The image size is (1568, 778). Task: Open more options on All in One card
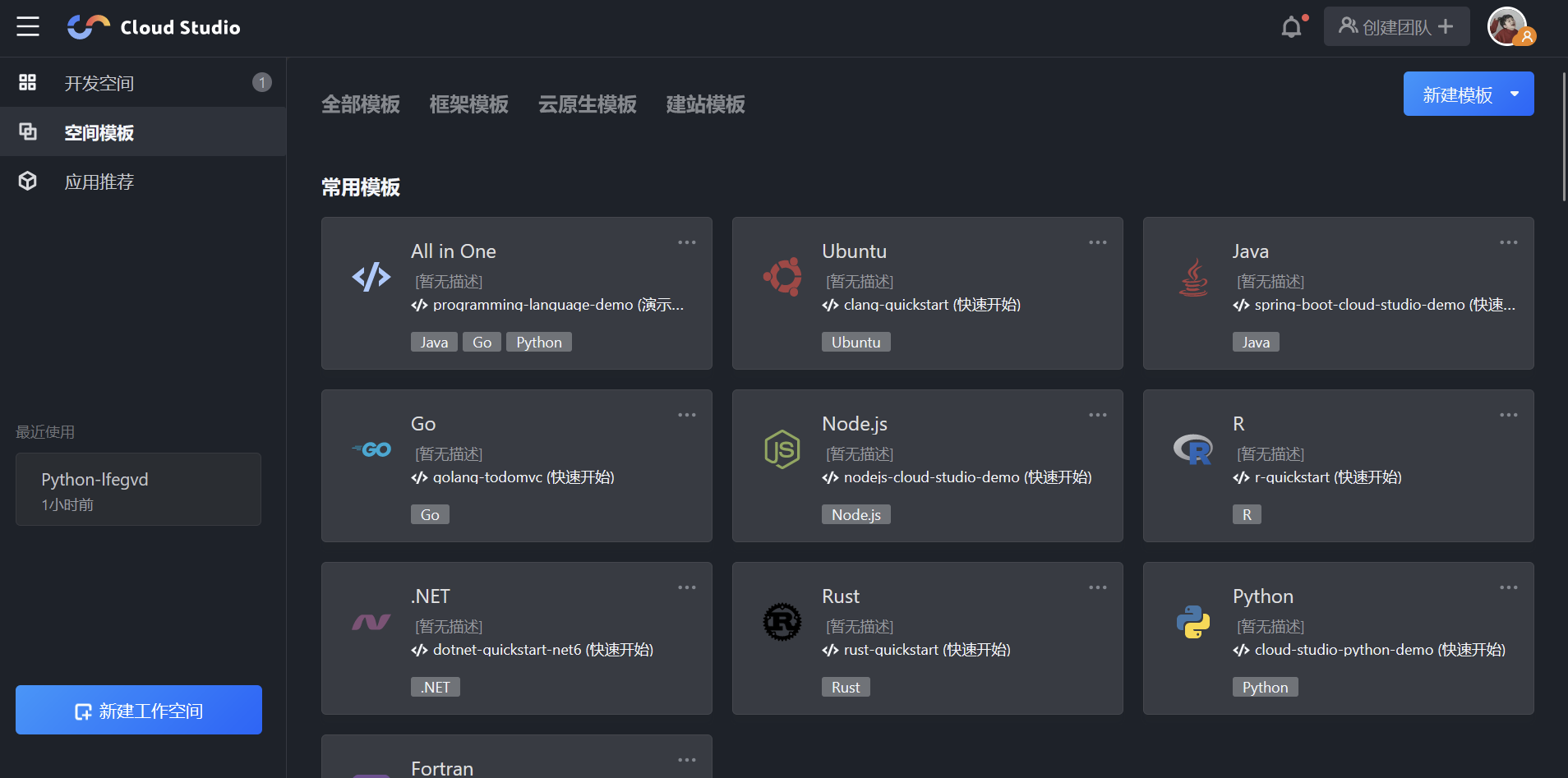pos(687,242)
